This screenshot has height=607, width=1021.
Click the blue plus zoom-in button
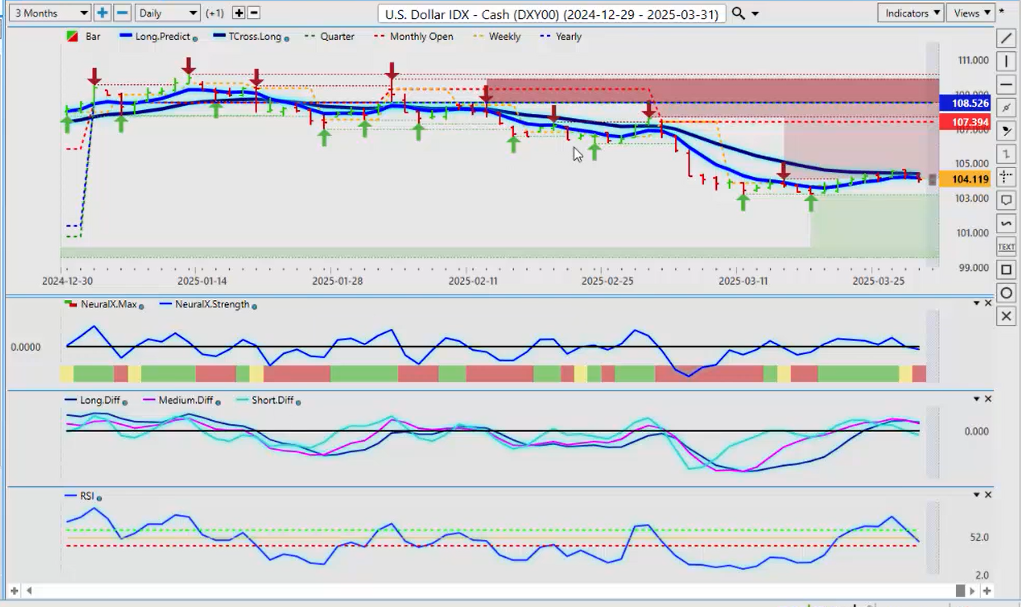pos(102,13)
